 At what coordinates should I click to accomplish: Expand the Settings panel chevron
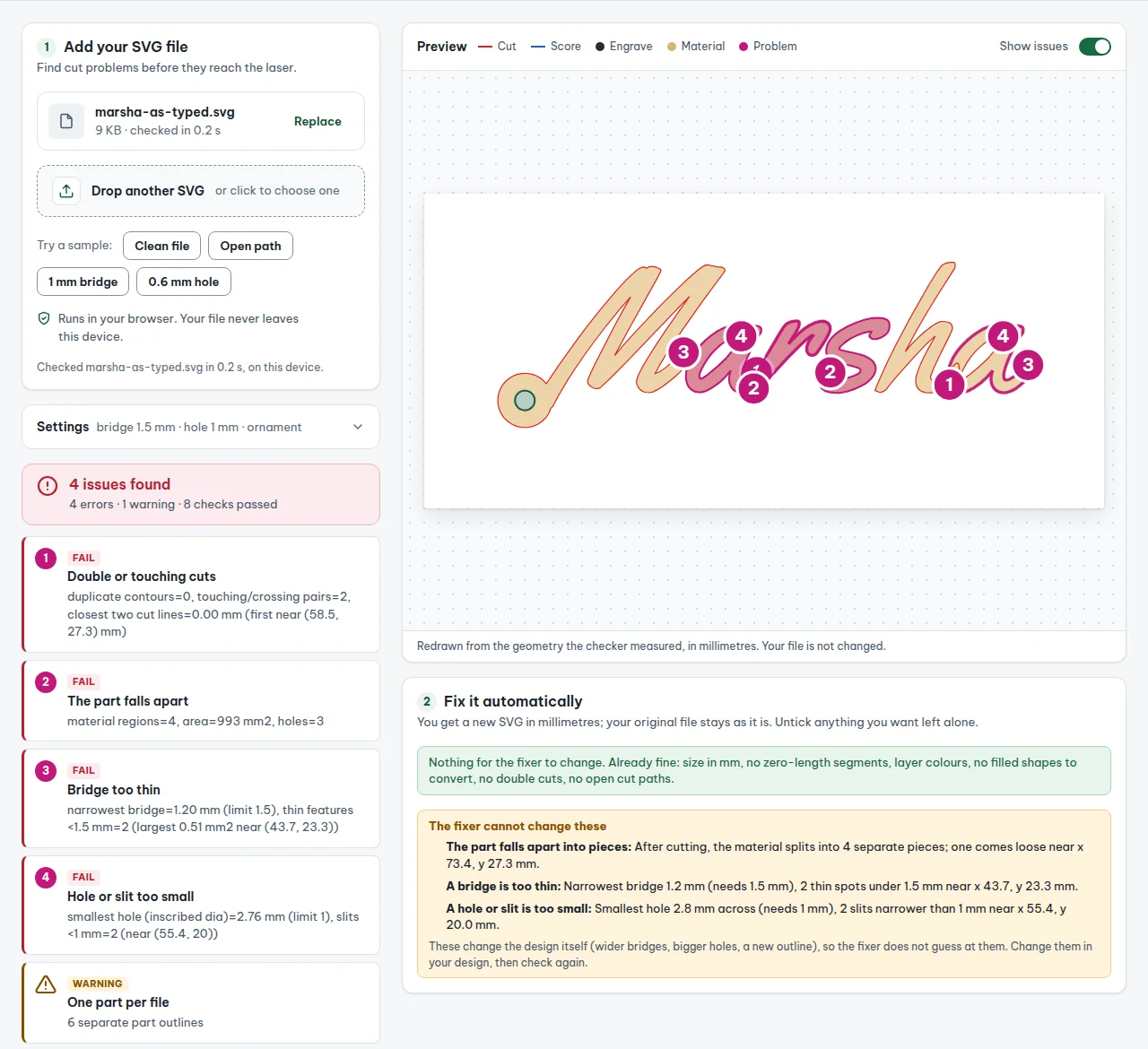(358, 427)
